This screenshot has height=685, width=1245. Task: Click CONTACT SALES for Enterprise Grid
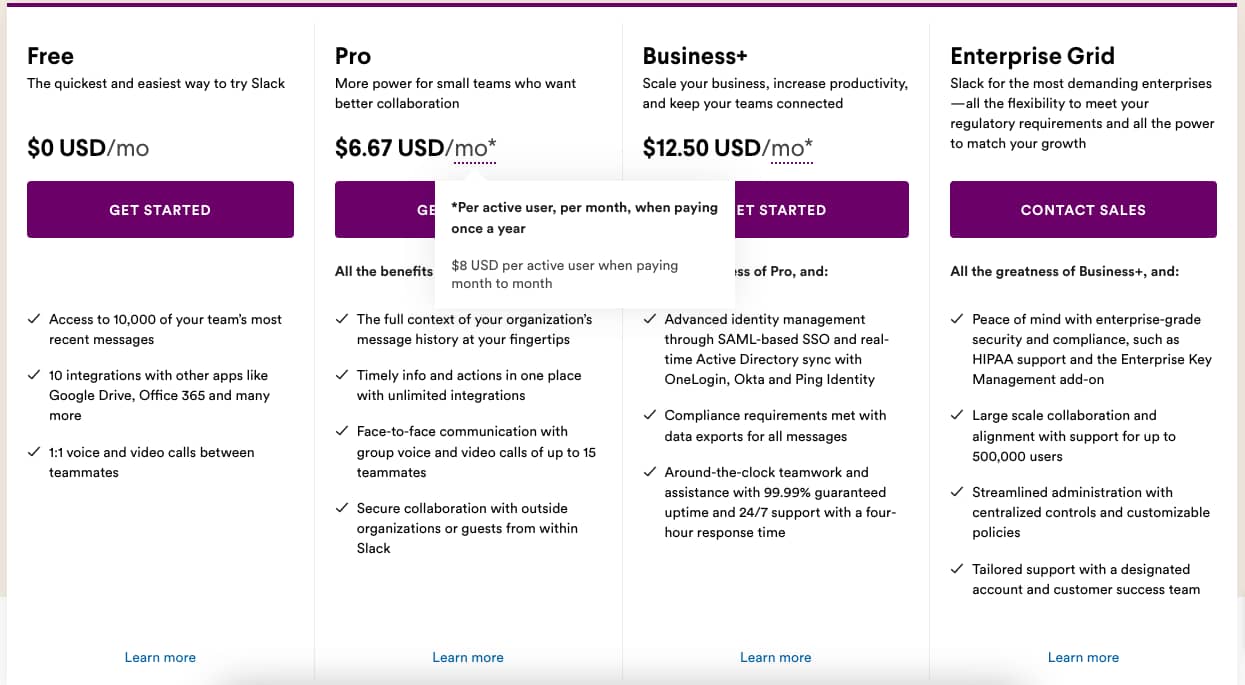(x=1083, y=209)
